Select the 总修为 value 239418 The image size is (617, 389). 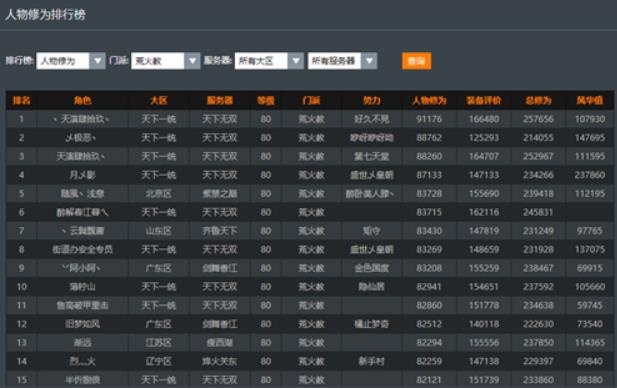point(538,194)
